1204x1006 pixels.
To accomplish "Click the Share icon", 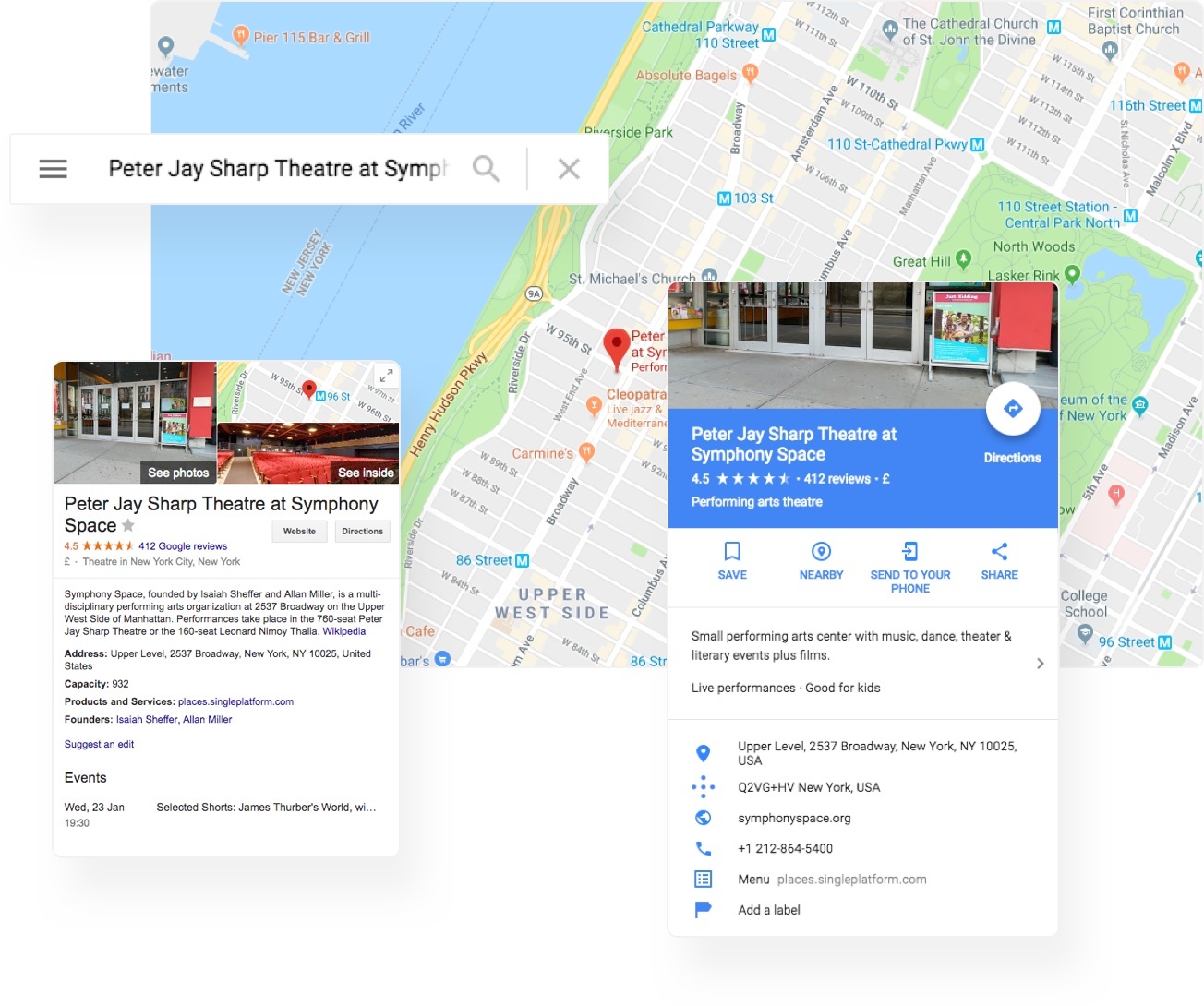I will pos(999,551).
